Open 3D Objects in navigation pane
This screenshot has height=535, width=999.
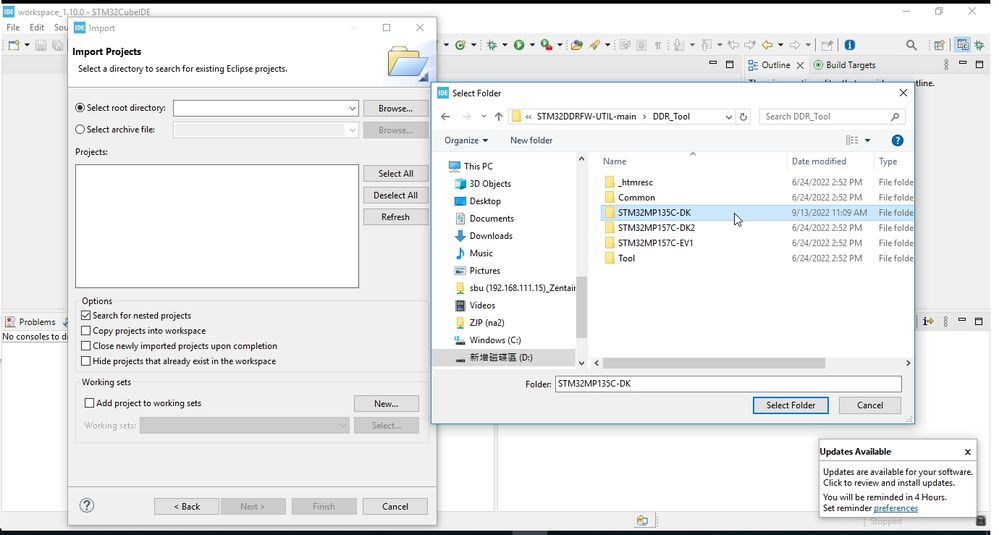coord(490,183)
